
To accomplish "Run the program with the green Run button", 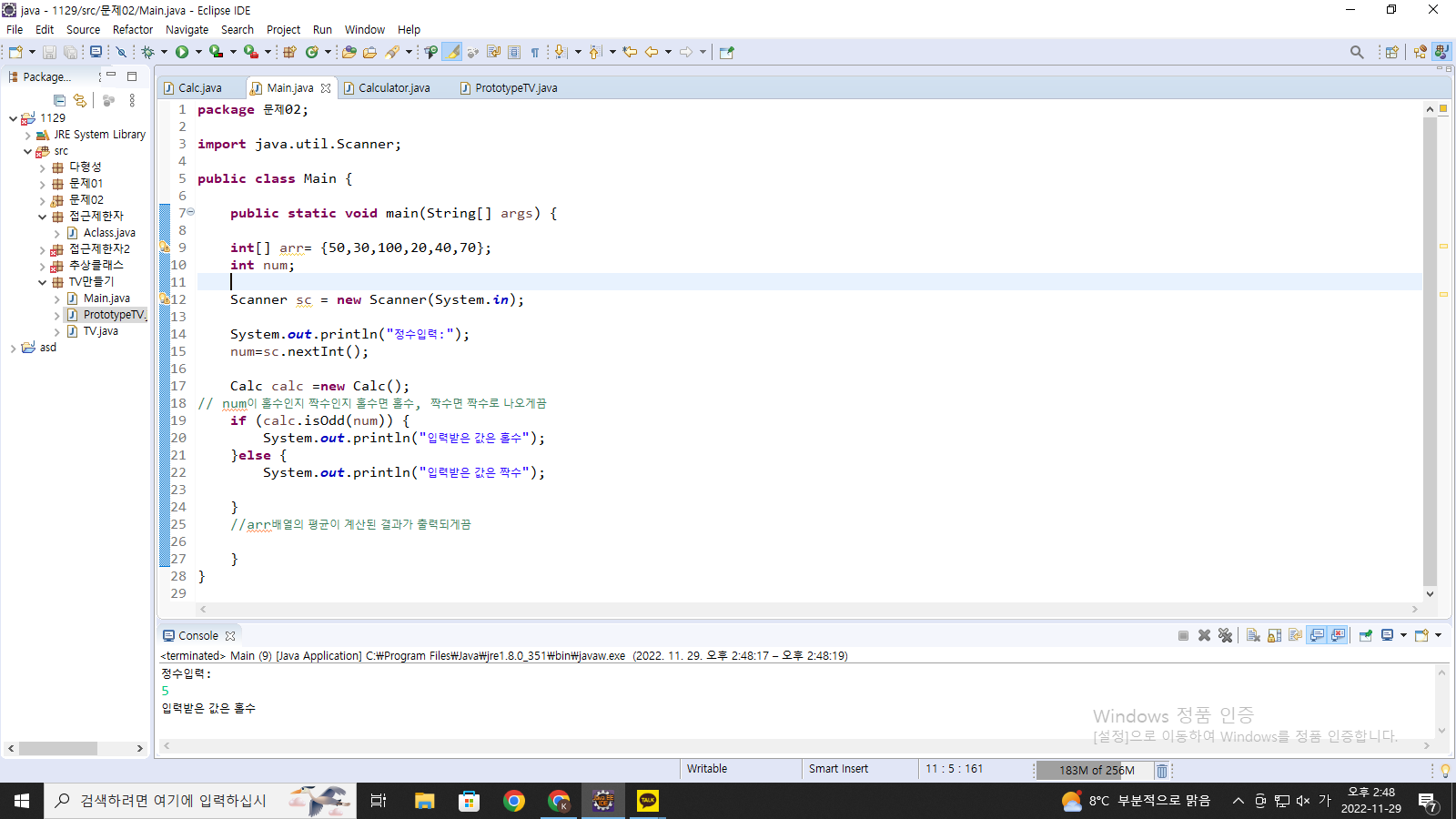I will [x=182, y=52].
